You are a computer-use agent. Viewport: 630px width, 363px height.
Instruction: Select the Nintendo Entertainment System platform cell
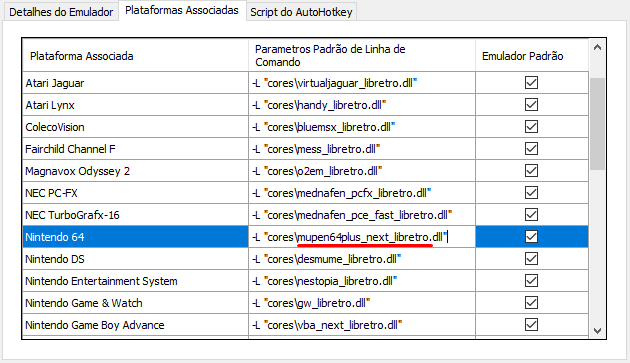[135, 281]
